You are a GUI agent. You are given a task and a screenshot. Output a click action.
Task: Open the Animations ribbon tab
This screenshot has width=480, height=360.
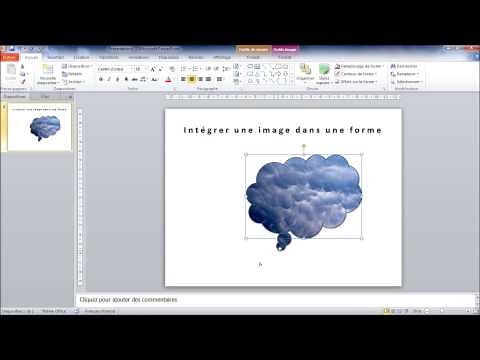pyautogui.click(x=138, y=57)
